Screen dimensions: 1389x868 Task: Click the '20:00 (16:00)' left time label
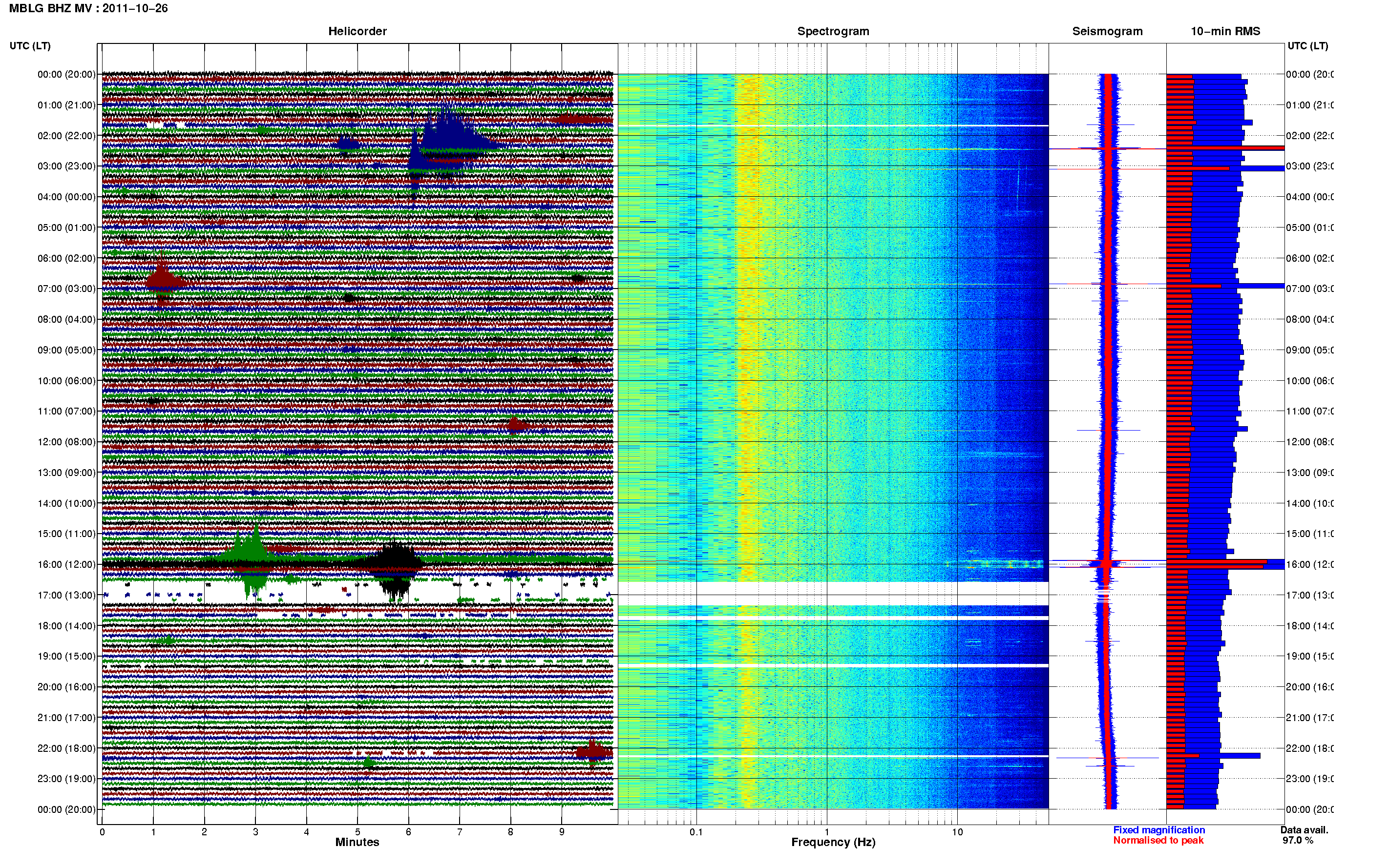click(x=66, y=687)
